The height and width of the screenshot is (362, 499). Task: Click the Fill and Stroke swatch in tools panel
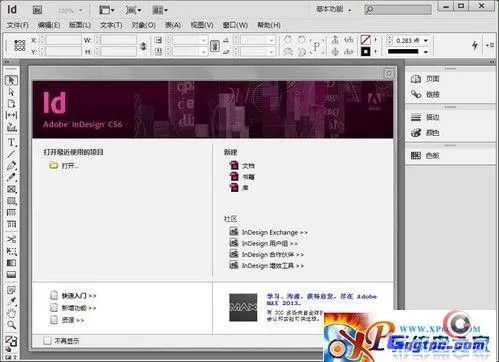point(11,340)
